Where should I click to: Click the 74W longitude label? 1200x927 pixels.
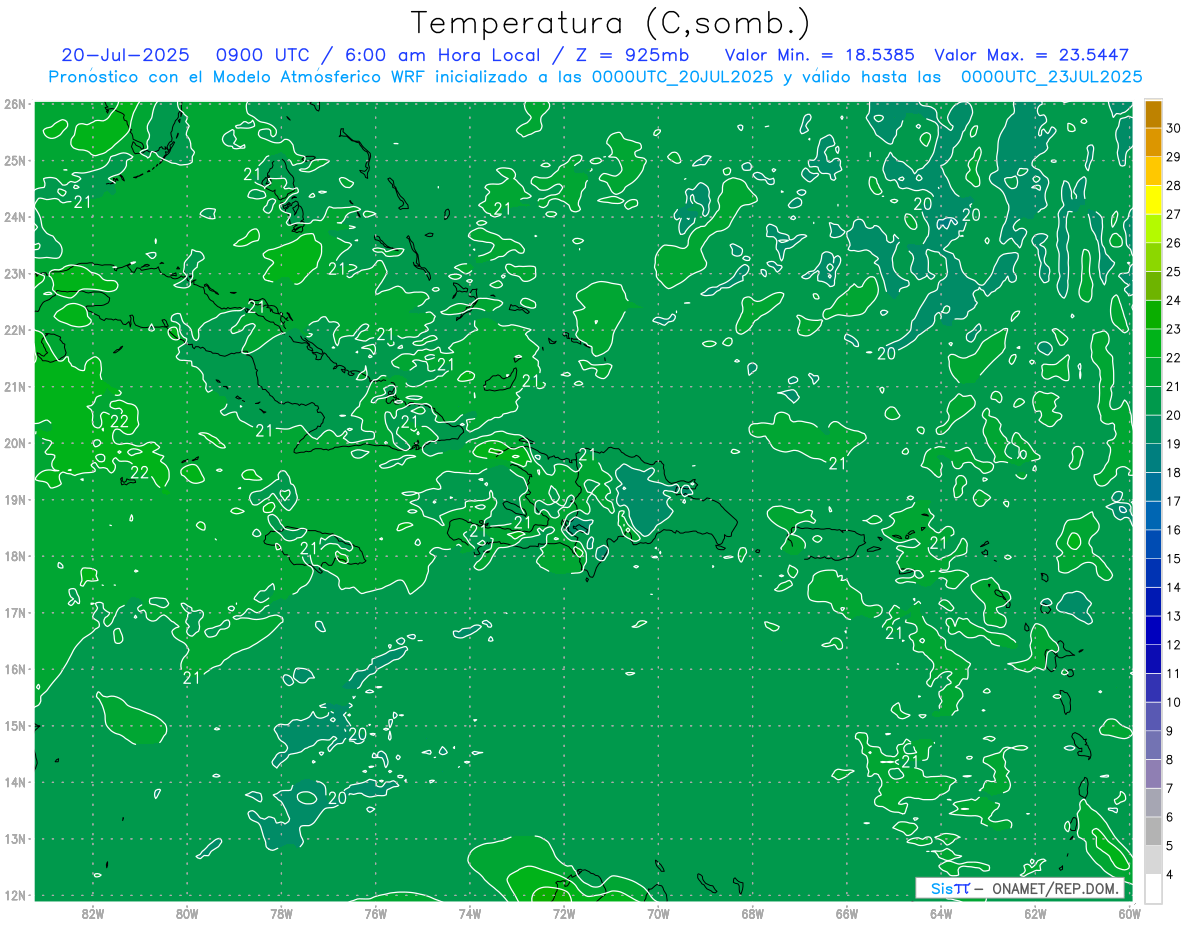[x=469, y=913]
